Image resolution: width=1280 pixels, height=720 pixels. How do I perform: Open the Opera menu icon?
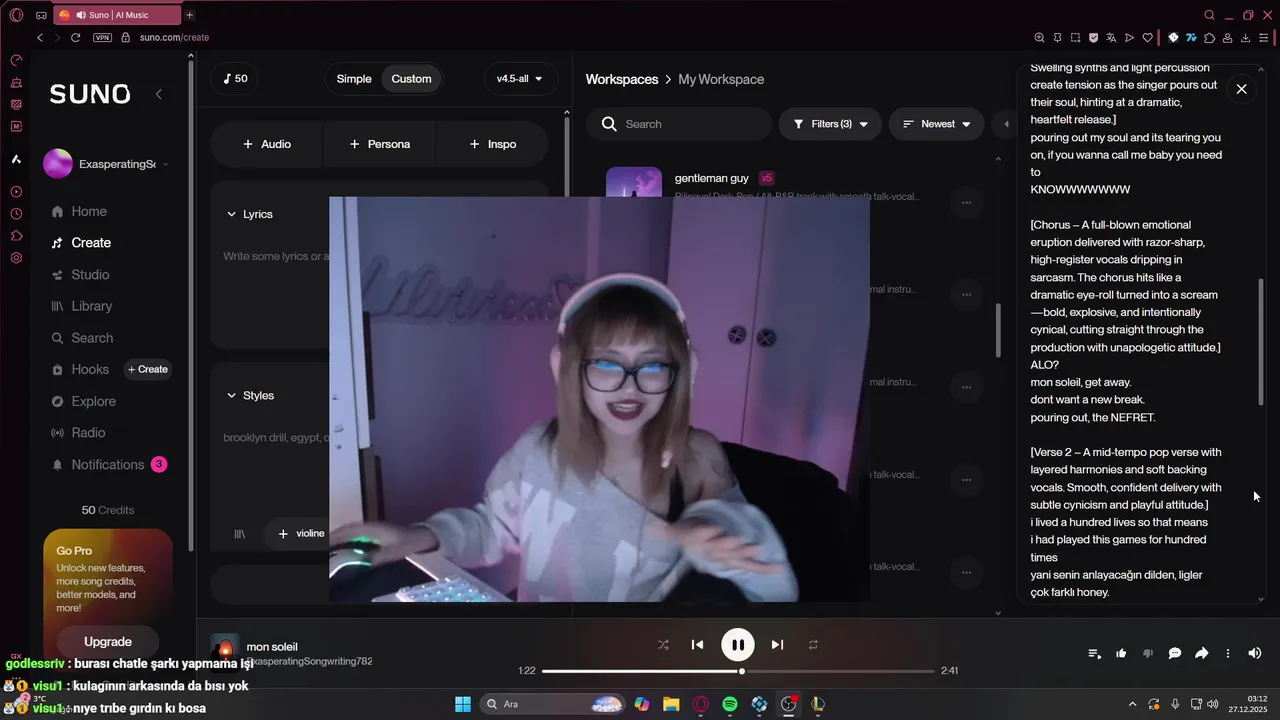[x=16, y=15]
